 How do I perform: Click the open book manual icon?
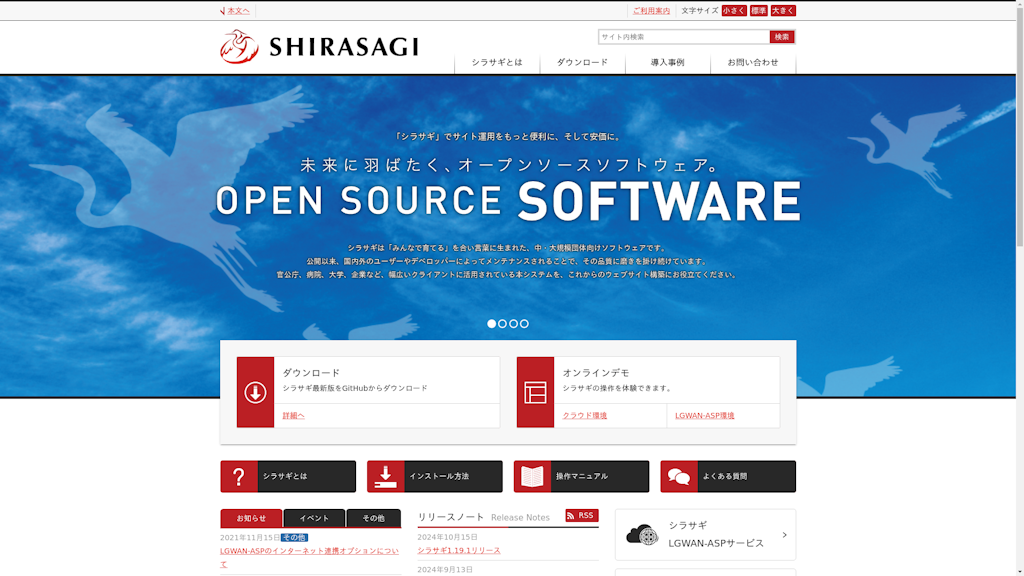coord(532,477)
